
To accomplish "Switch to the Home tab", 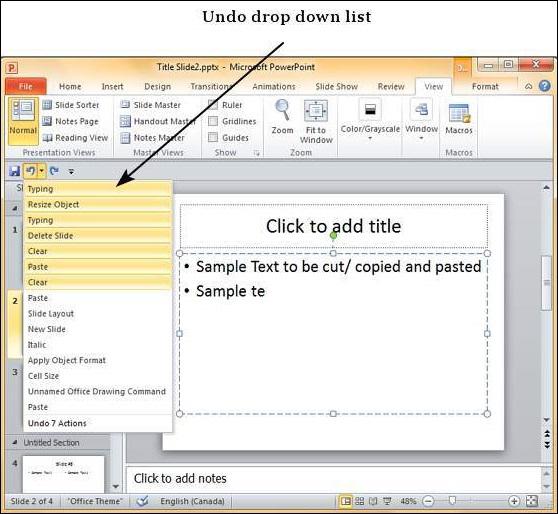I will tap(70, 86).
